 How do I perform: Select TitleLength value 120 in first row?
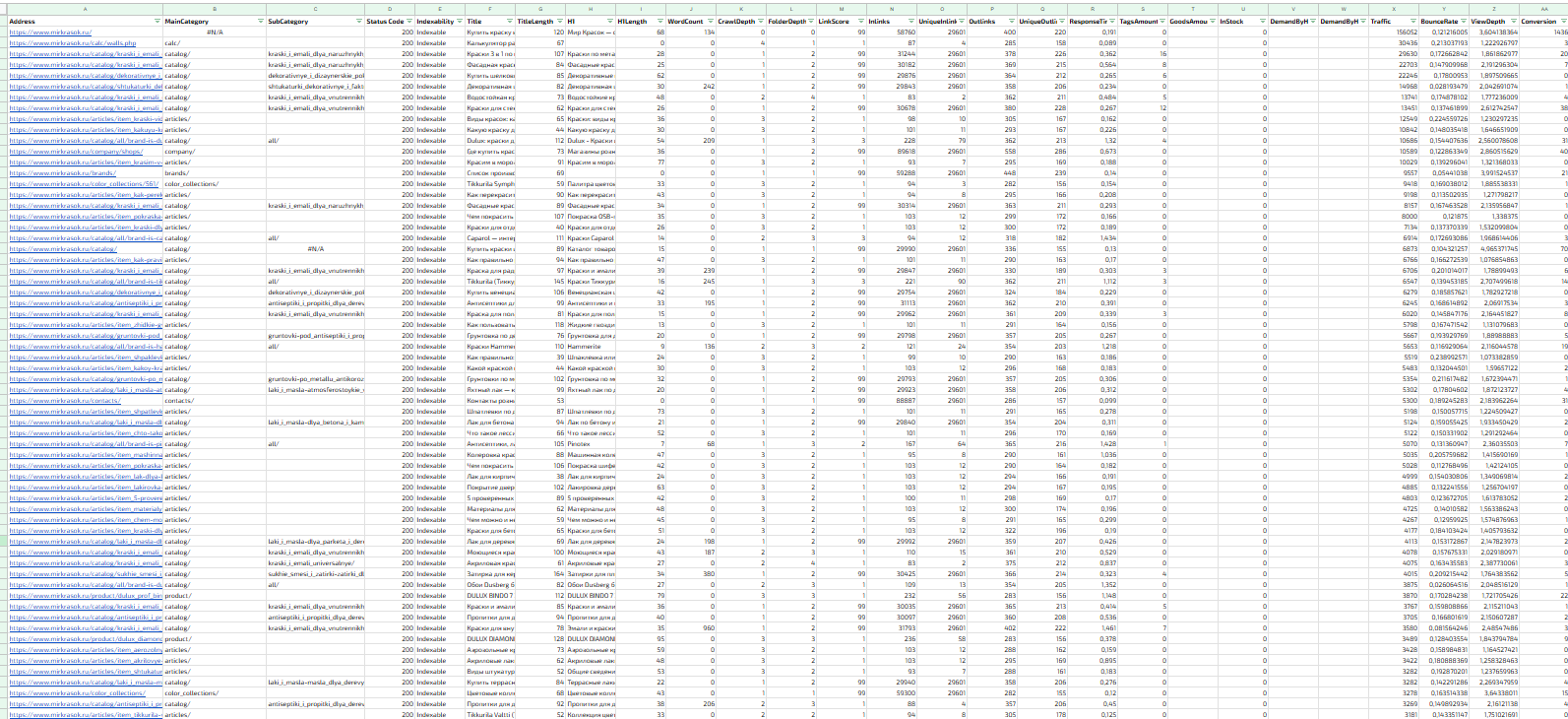[540, 33]
